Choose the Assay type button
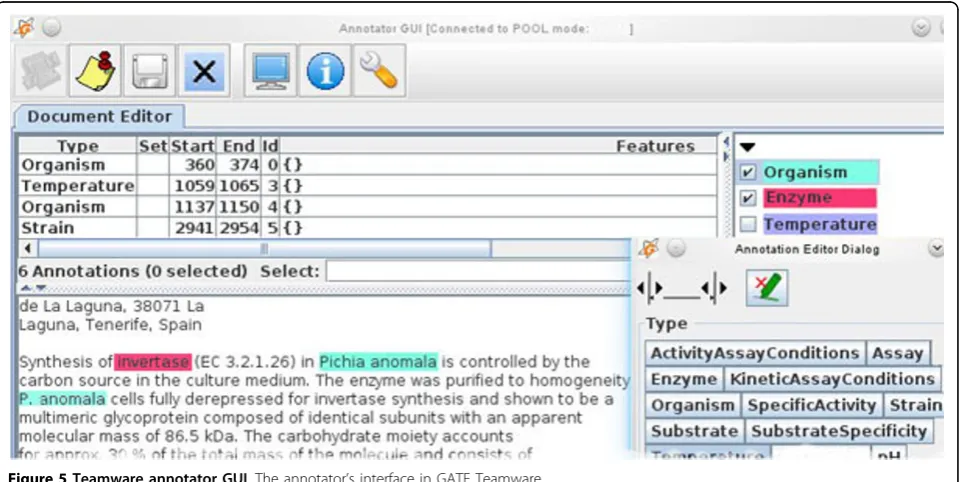 point(897,354)
